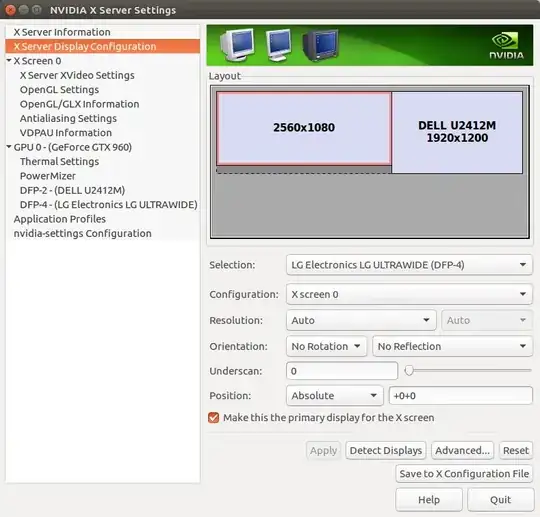The height and width of the screenshot is (517, 540).
Task: Click the first CRT monitor icon in banner
Action: [x=238, y=45]
